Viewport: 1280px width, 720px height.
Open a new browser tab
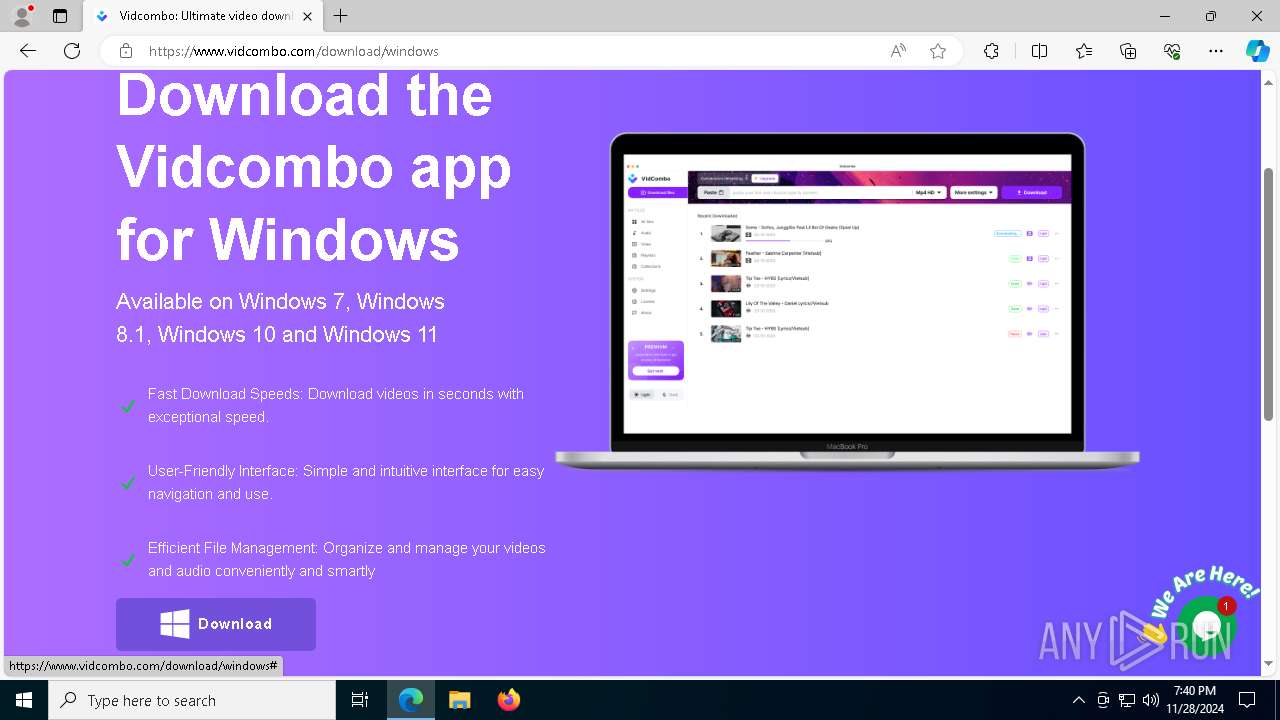tap(341, 16)
